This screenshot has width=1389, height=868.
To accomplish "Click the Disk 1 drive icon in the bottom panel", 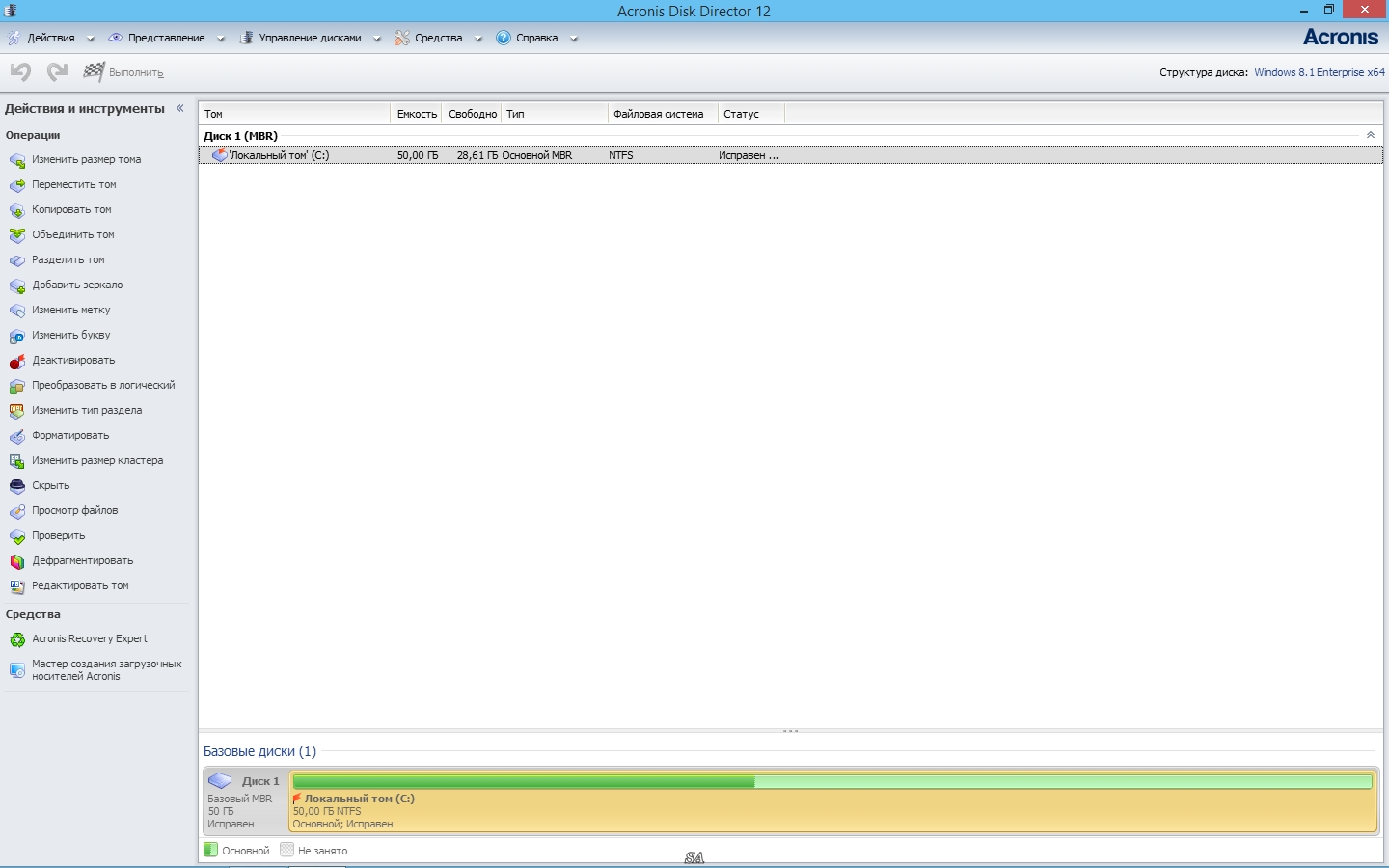I will click(x=220, y=781).
